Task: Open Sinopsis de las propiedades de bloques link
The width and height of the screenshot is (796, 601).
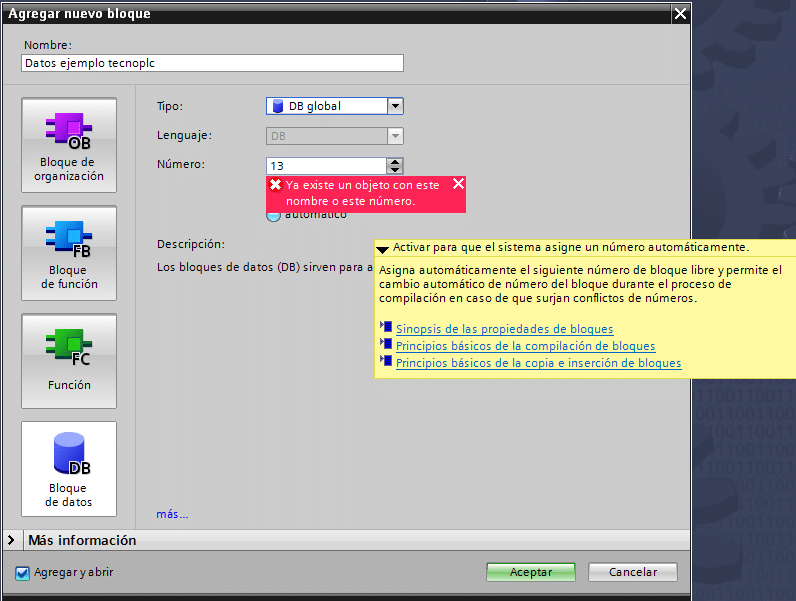Action: [x=504, y=328]
